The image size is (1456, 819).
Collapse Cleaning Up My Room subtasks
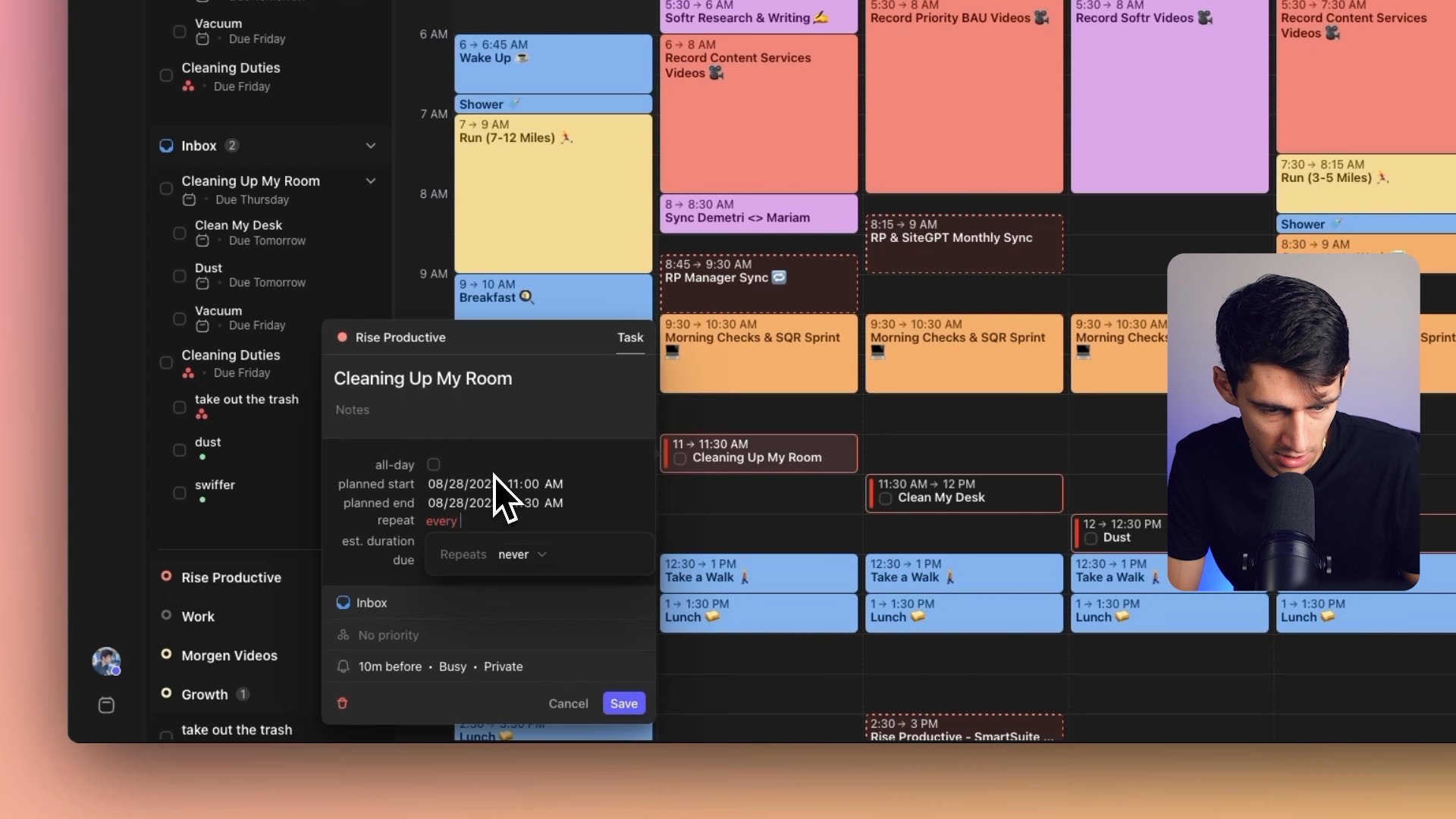pos(370,181)
